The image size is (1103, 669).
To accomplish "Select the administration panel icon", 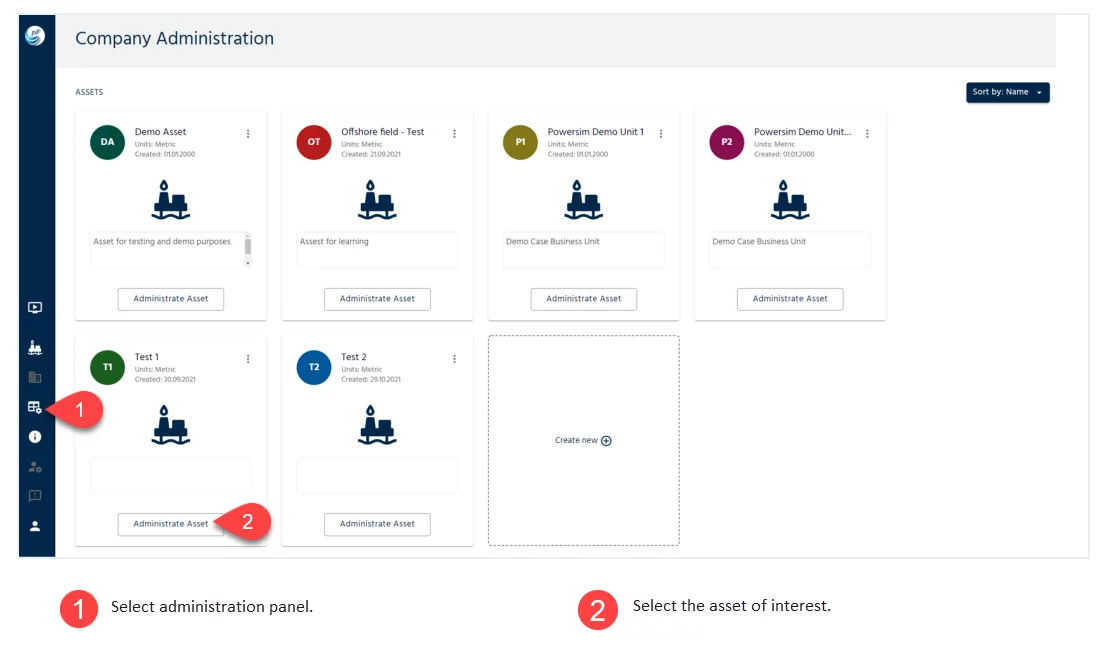I will [x=34, y=407].
